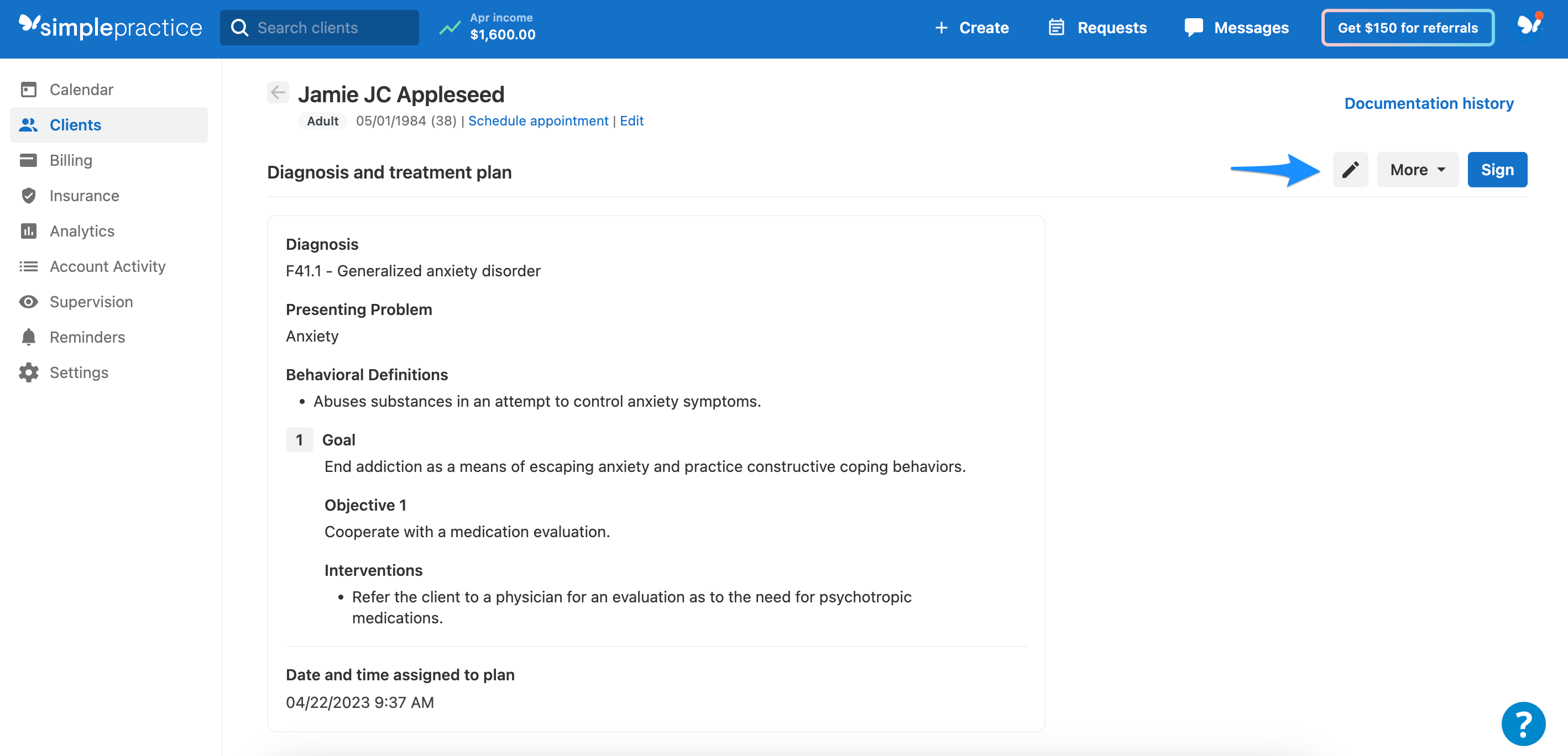Click the Insurance shield icon
Viewport: 1568px width, 756px height.
[x=29, y=195]
